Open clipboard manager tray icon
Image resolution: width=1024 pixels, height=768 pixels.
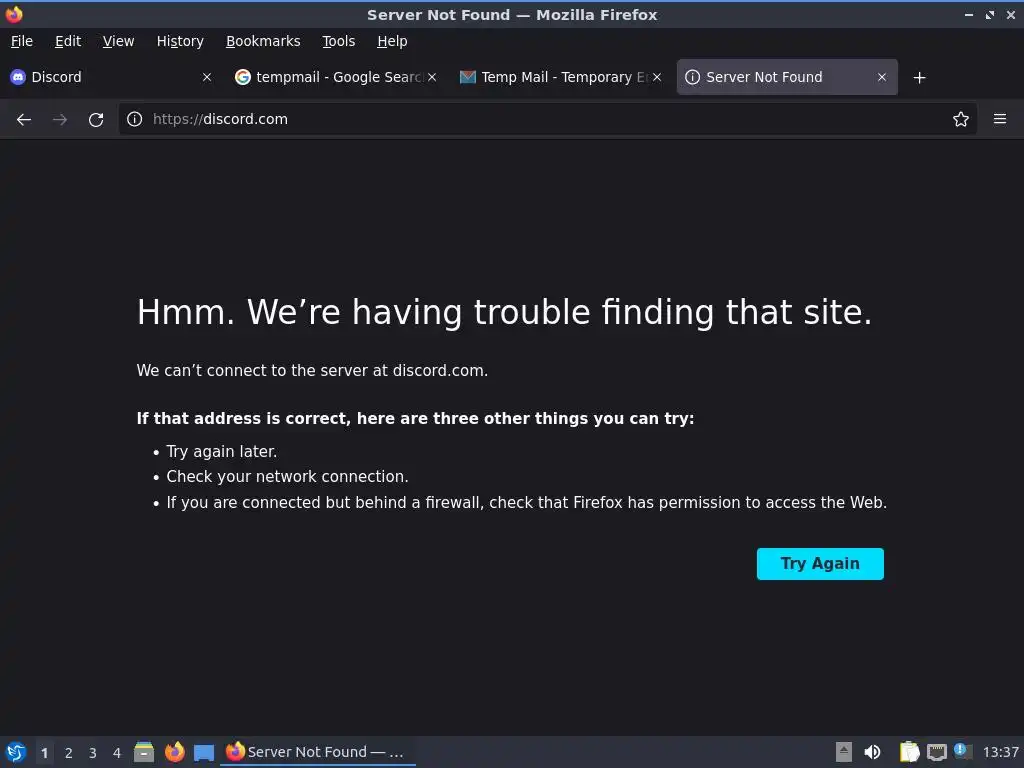point(909,752)
